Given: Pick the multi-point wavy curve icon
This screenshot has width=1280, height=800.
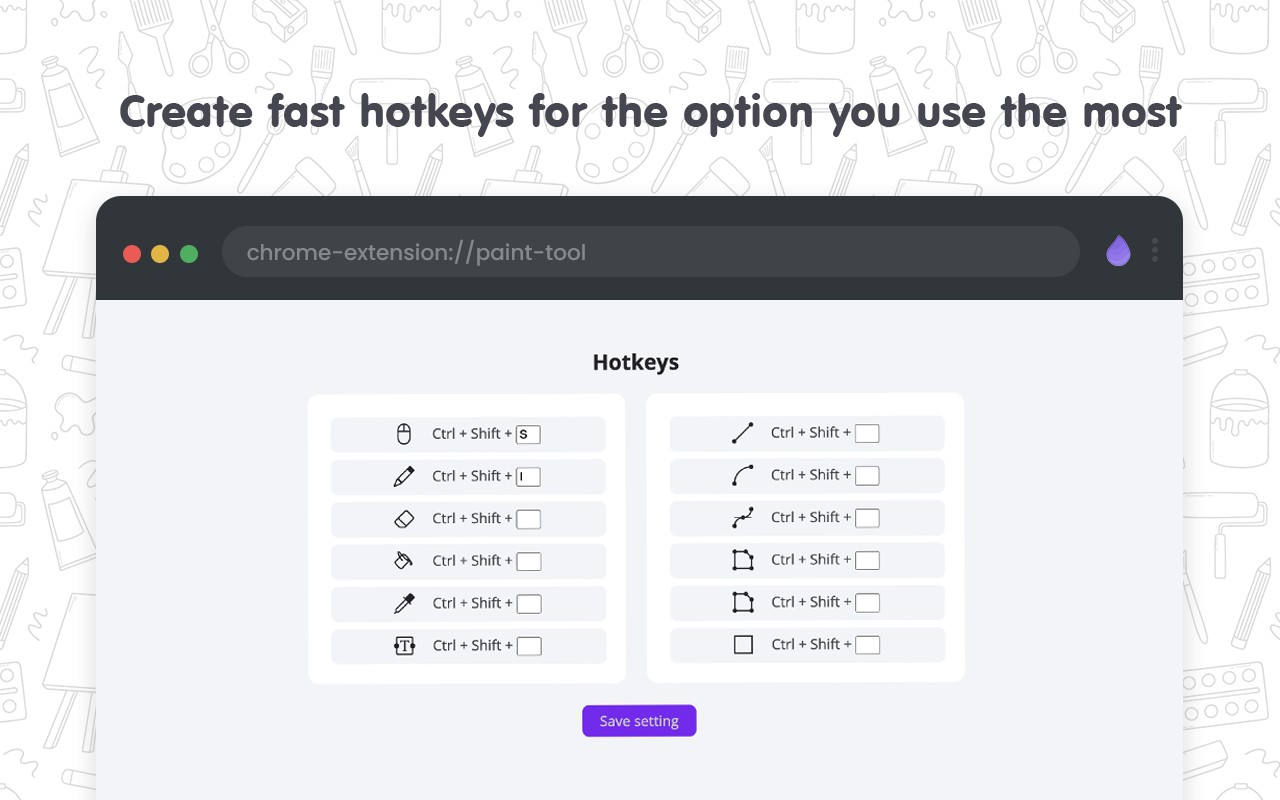Looking at the screenshot, I should tap(742, 518).
